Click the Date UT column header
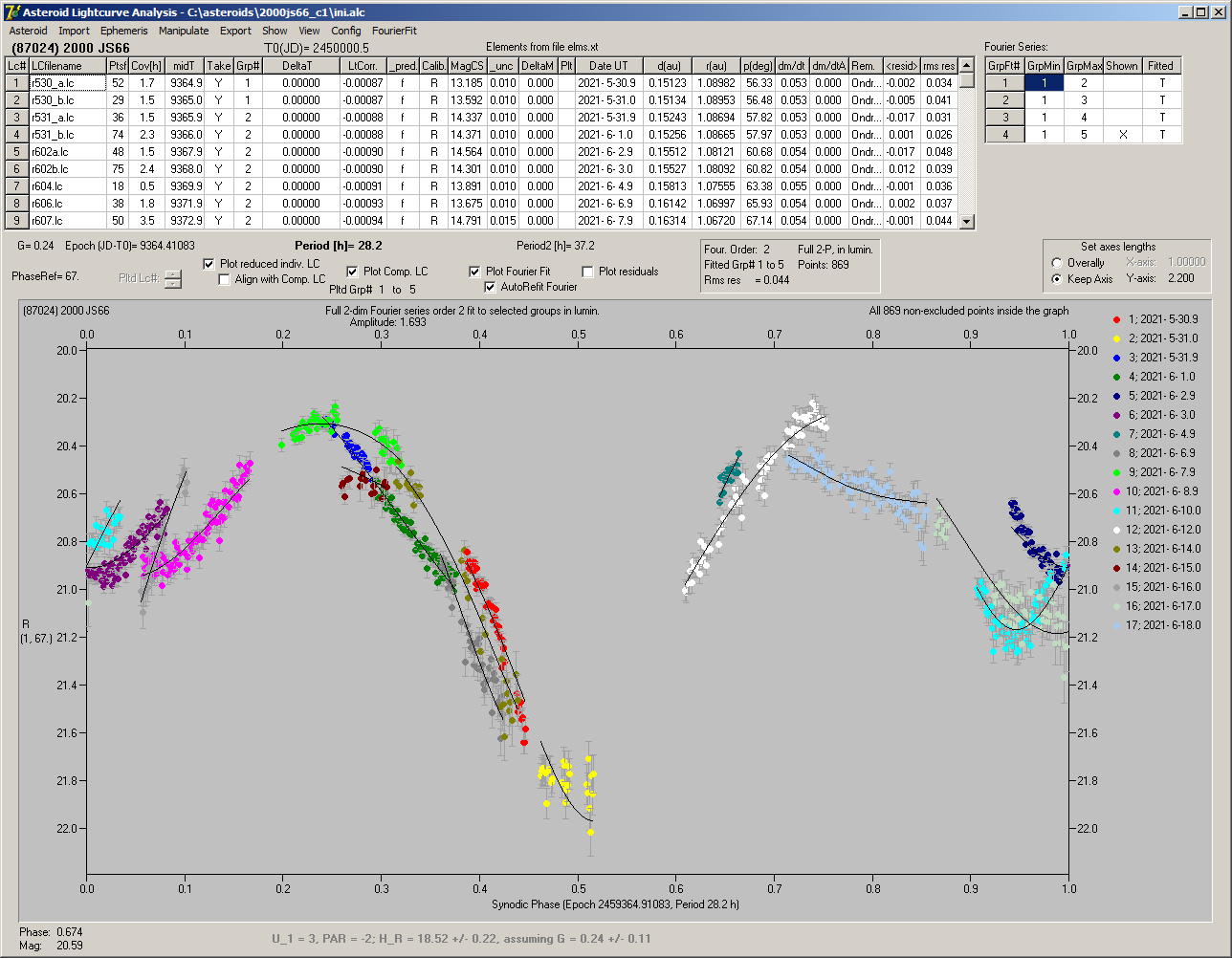Screen dimensions: 1232x958 (x=608, y=66)
